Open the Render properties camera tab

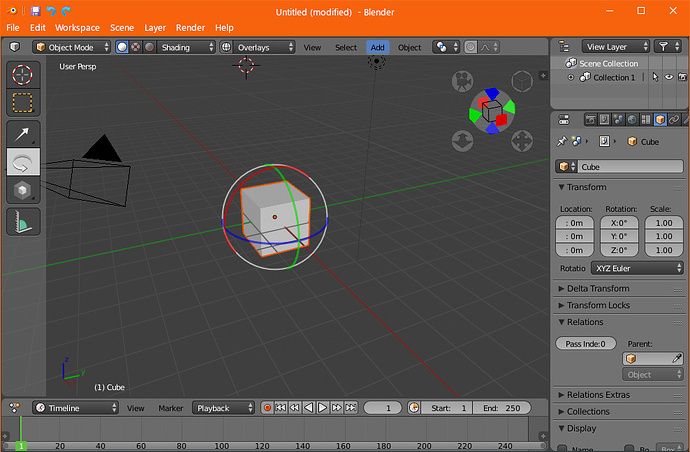[591, 119]
